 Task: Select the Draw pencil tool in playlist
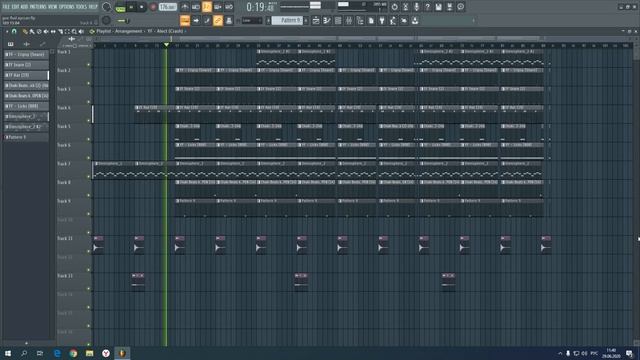tap(25, 31)
